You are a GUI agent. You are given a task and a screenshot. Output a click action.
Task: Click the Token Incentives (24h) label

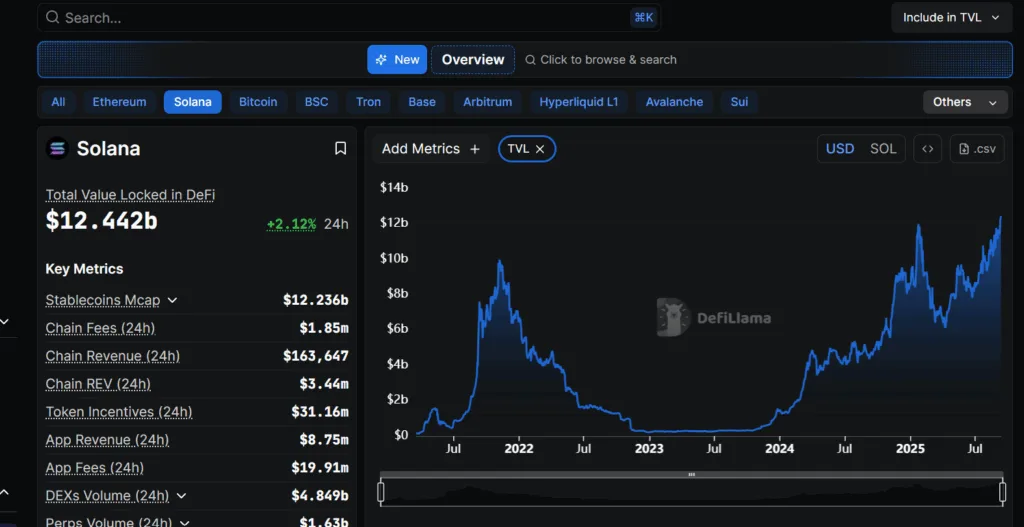point(119,412)
